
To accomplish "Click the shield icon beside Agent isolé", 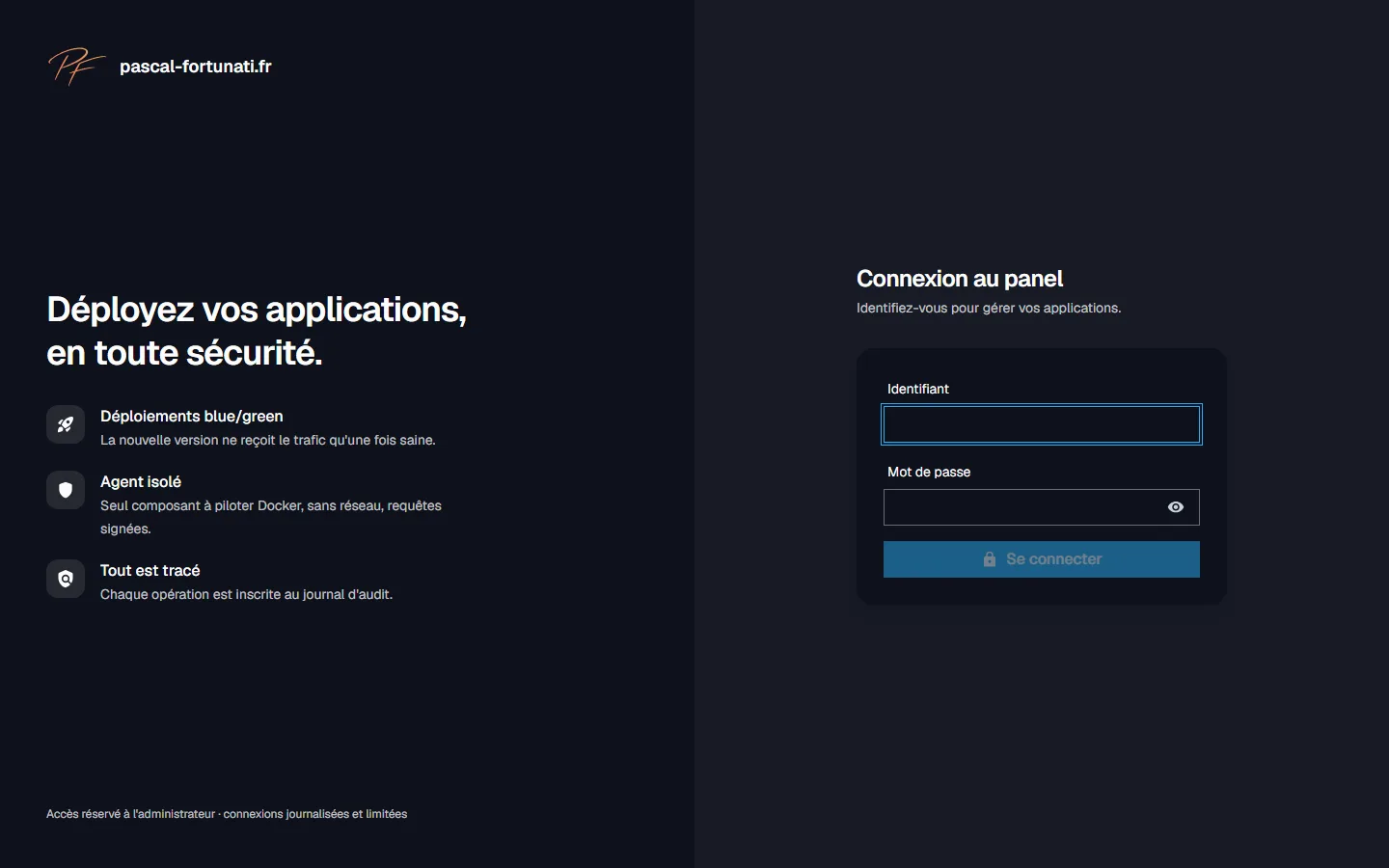I will (66, 490).
